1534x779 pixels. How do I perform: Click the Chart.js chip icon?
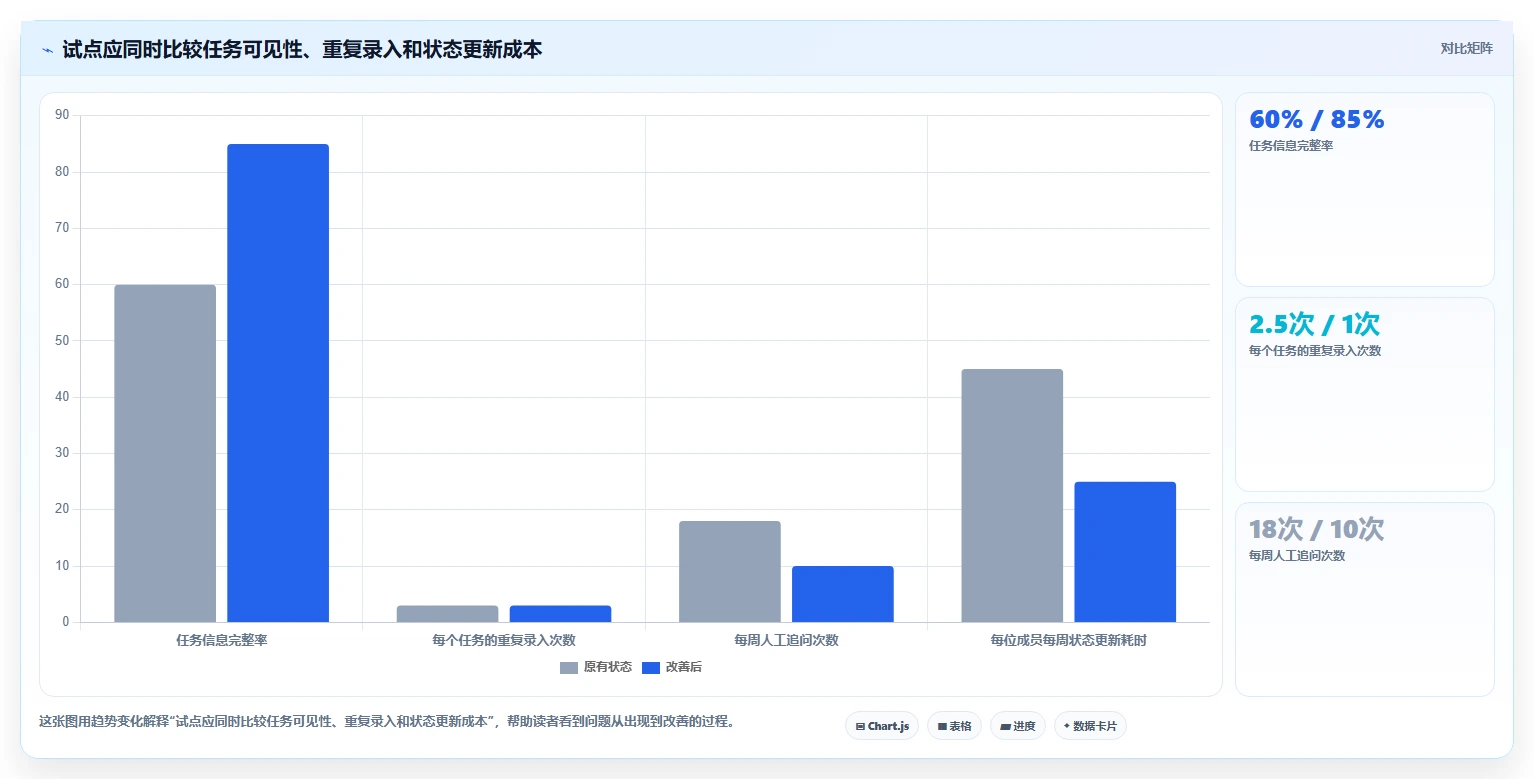(x=860, y=727)
